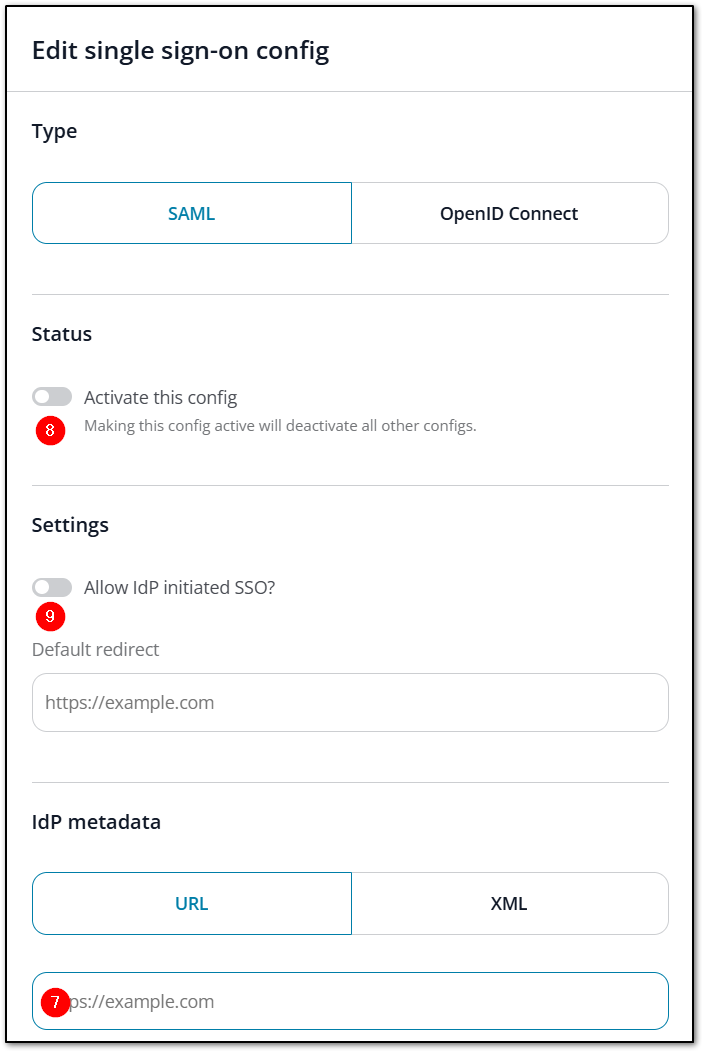Click the Status section heading

pos(61,334)
